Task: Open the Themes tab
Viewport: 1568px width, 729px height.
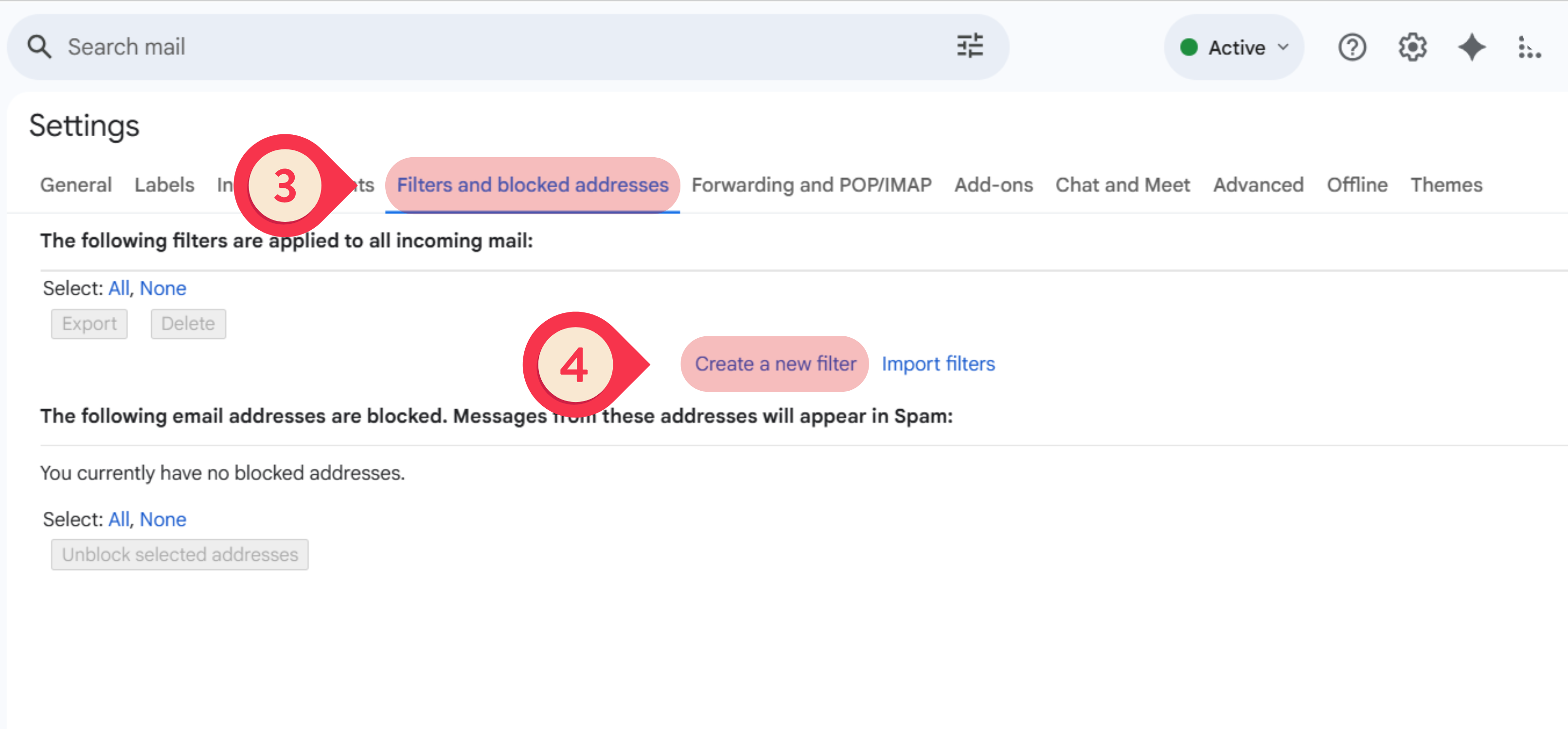Action: click(1446, 184)
